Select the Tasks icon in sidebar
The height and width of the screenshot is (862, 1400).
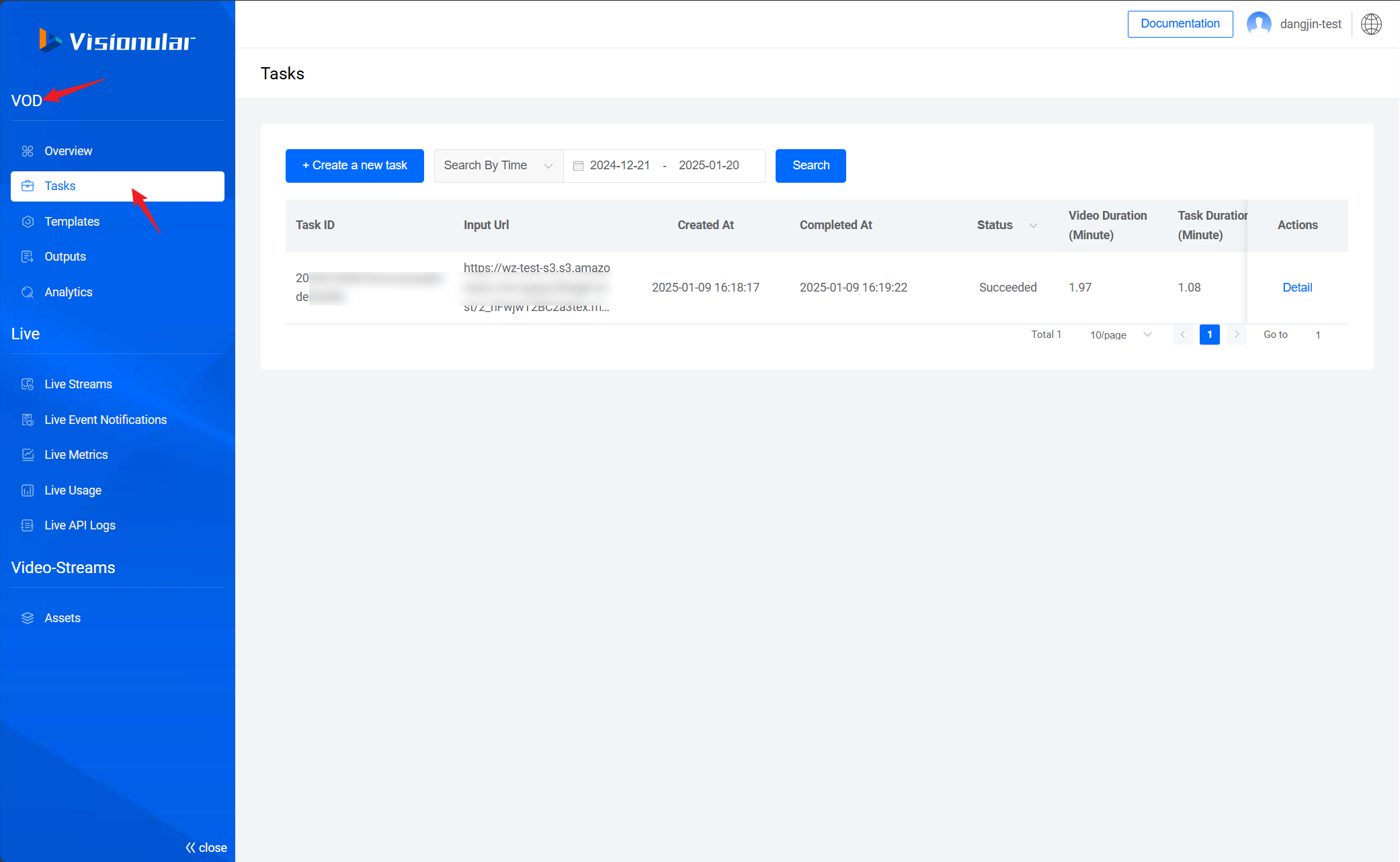27,186
